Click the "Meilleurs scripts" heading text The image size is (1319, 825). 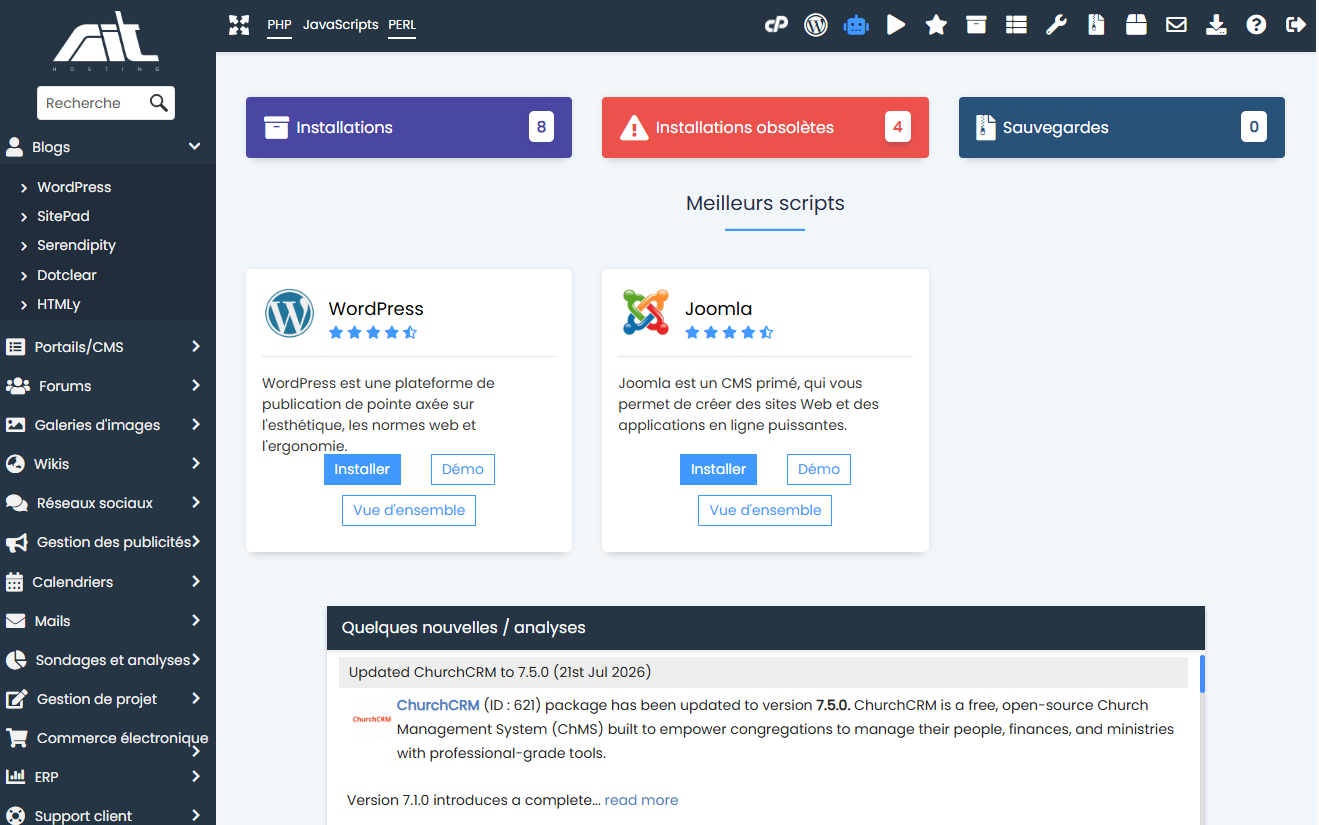pos(765,203)
